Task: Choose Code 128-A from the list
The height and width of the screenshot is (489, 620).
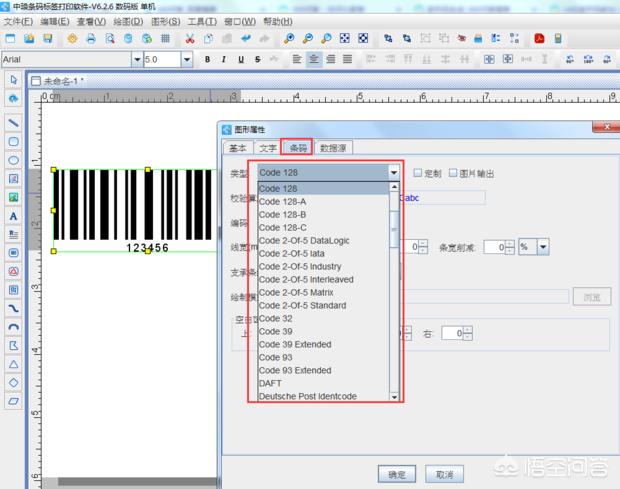Action: pos(323,202)
